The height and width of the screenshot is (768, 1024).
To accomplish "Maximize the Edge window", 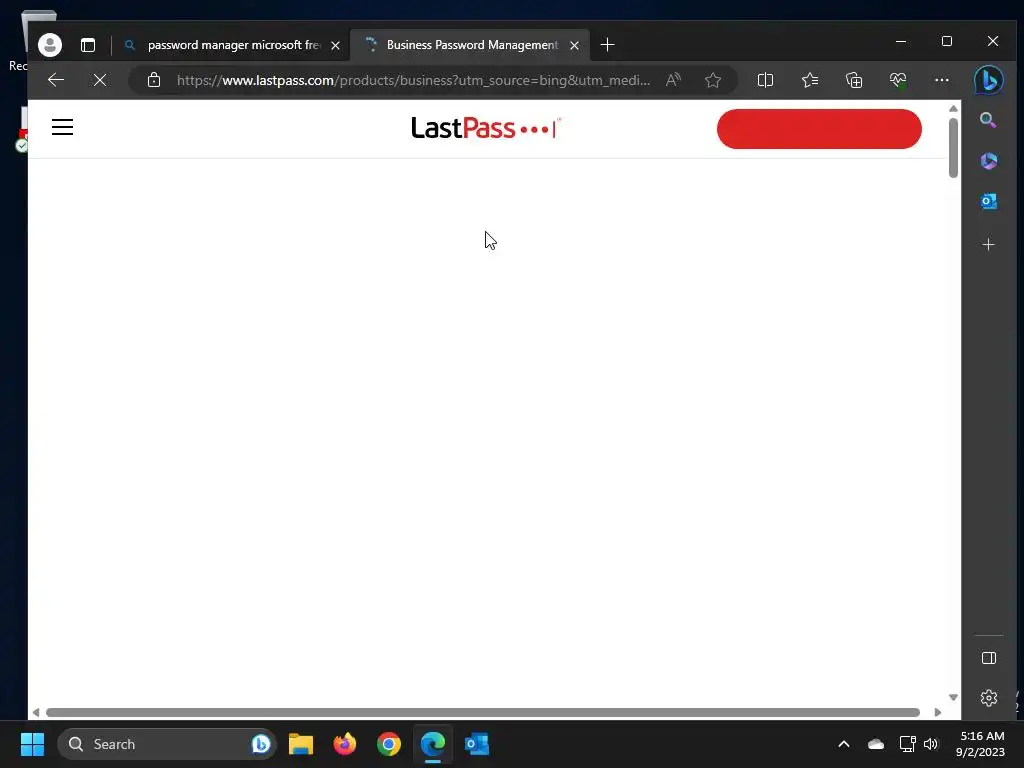I will [947, 41].
